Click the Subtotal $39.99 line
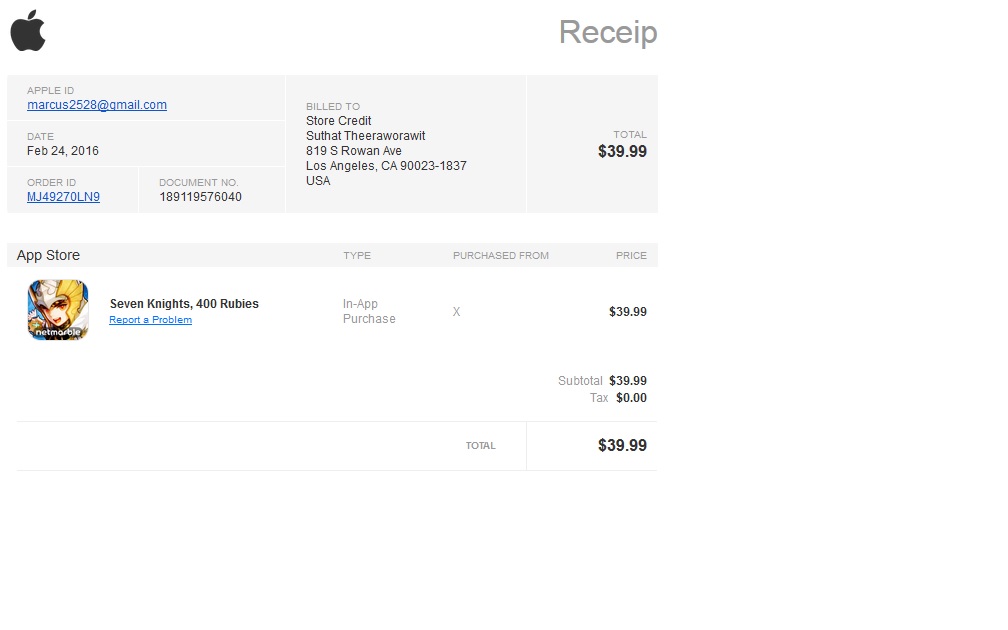Image resolution: width=1008 pixels, height=630 pixels. (x=602, y=381)
